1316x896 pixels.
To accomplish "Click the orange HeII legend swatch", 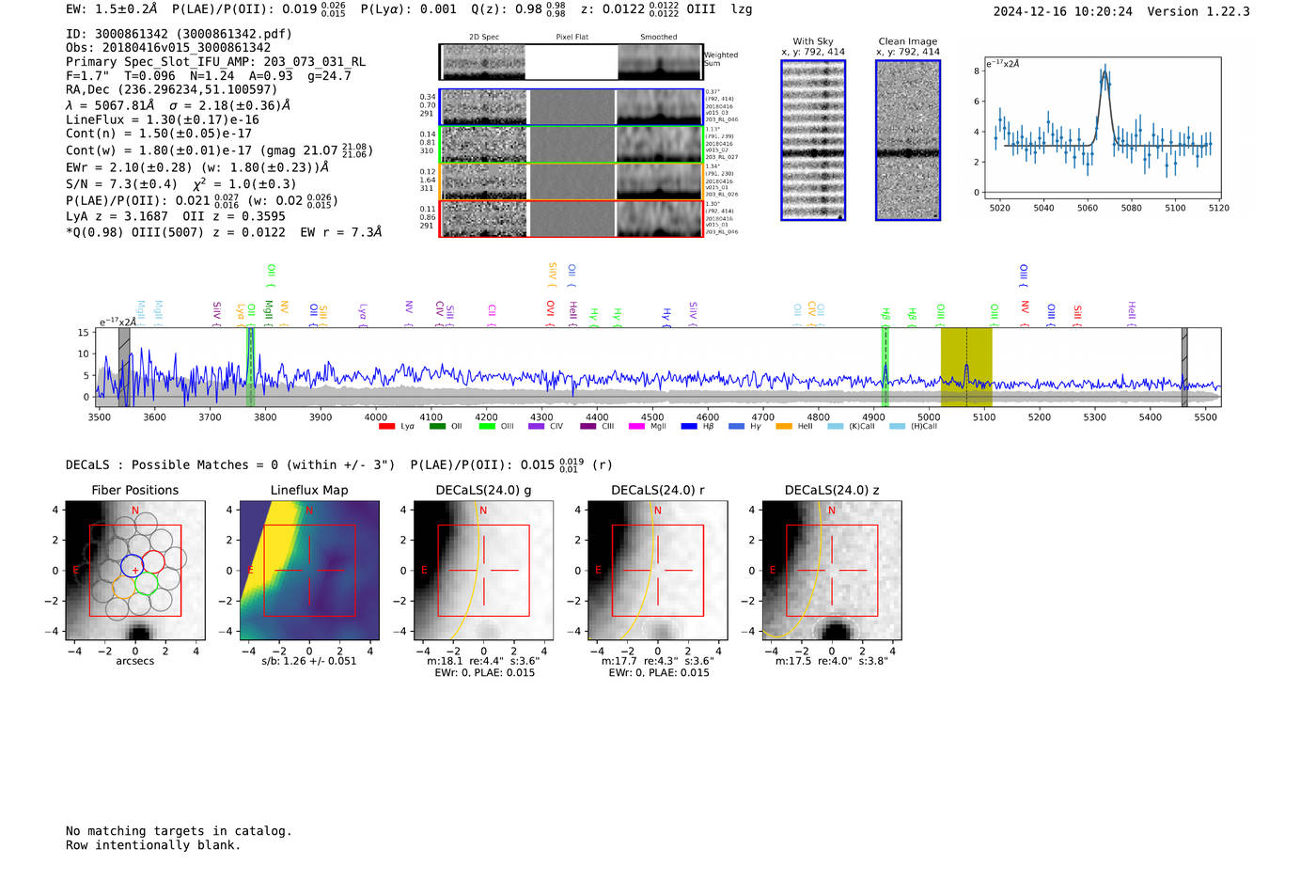I will coord(784,427).
